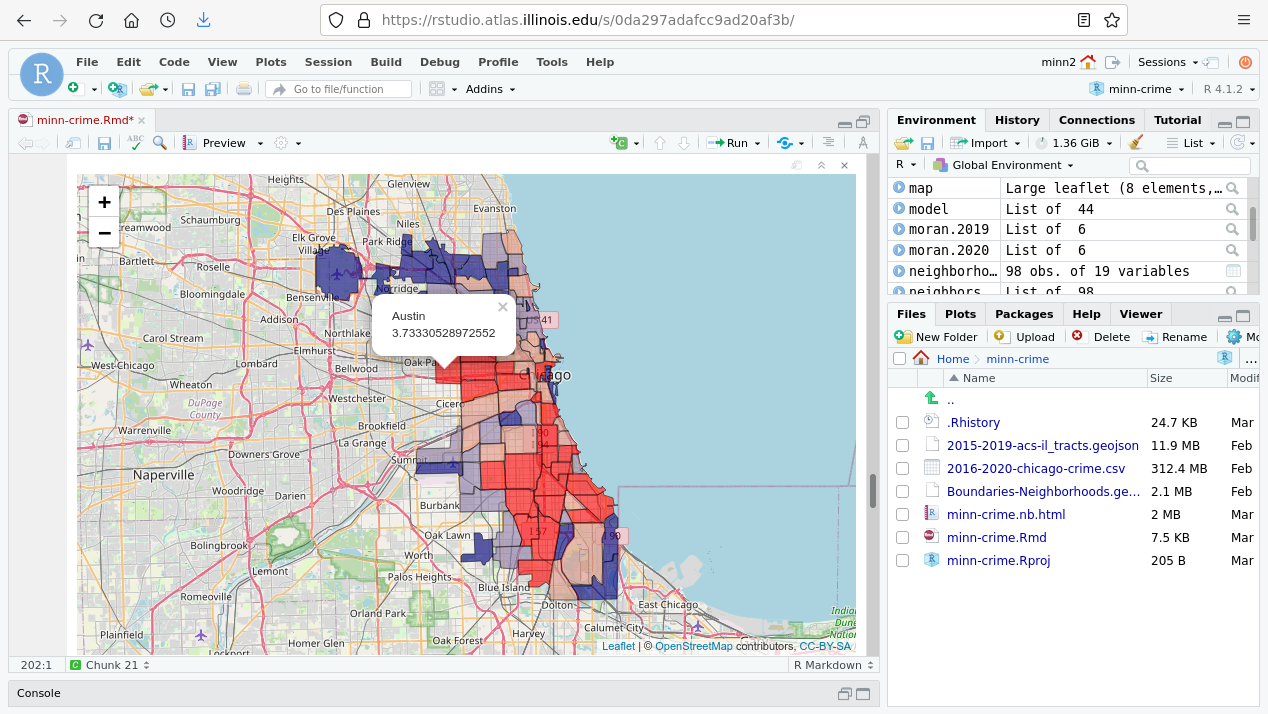Image resolution: width=1268 pixels, height=714 pixels.
Task: Zoom in on the leaflet map
Action: [104, 202]
